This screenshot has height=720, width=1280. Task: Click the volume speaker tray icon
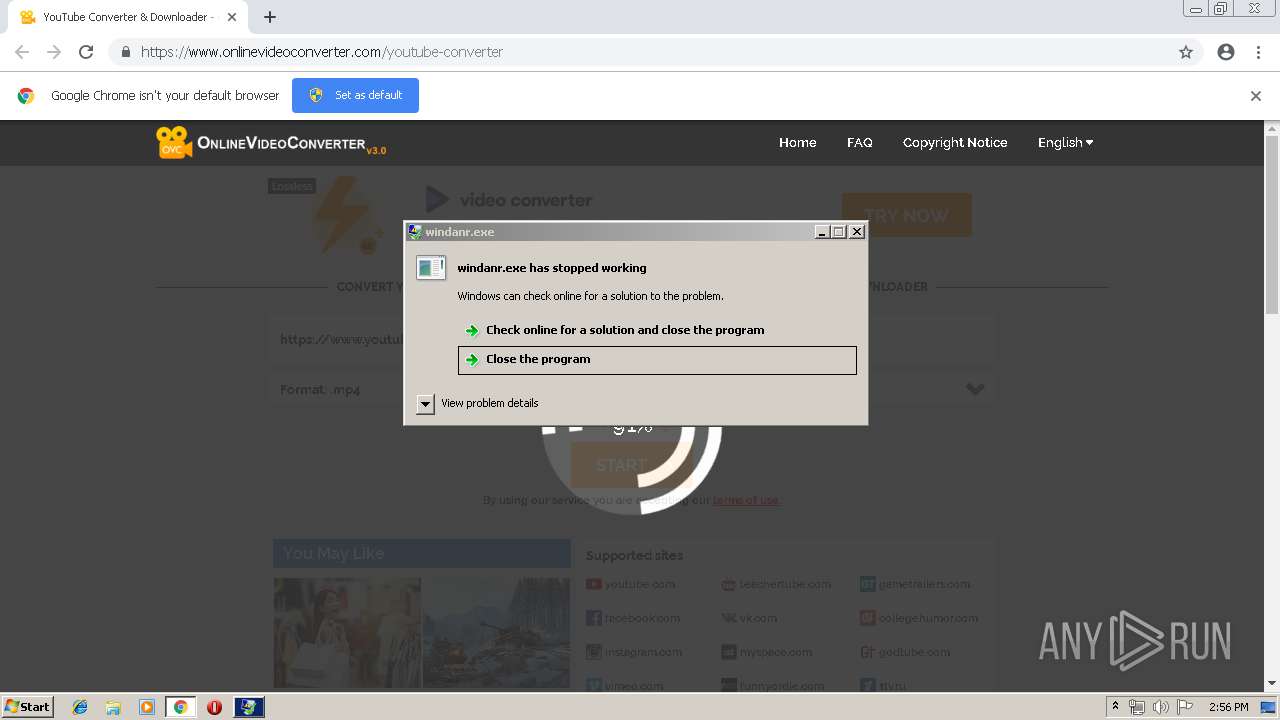point(1160,707)
